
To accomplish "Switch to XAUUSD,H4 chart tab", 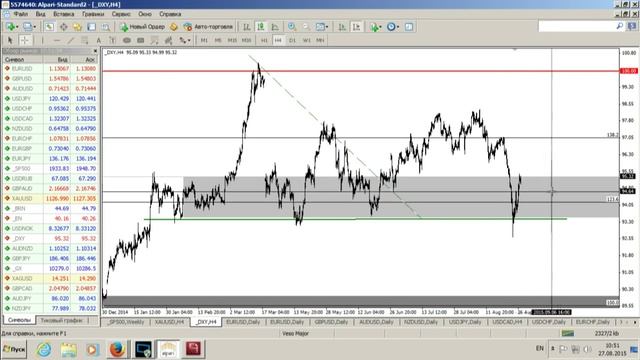I will 169,322.
